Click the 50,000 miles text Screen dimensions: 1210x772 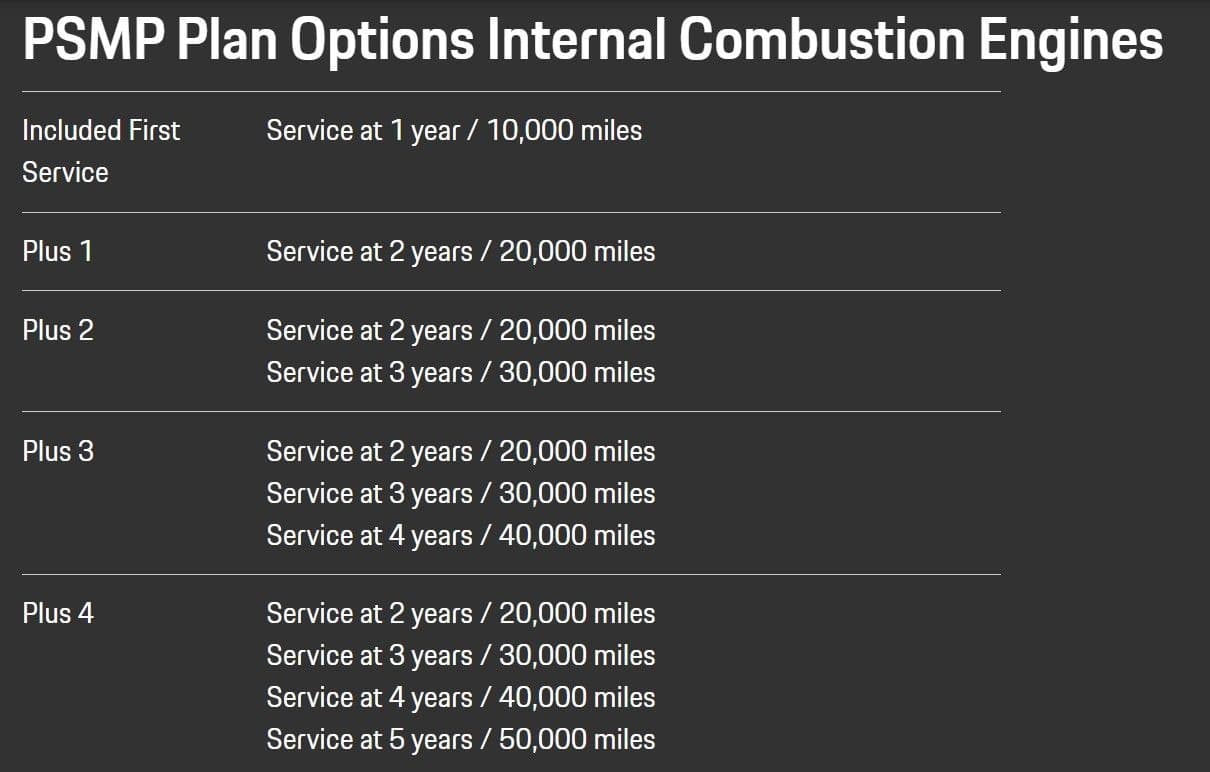[577, 740]
